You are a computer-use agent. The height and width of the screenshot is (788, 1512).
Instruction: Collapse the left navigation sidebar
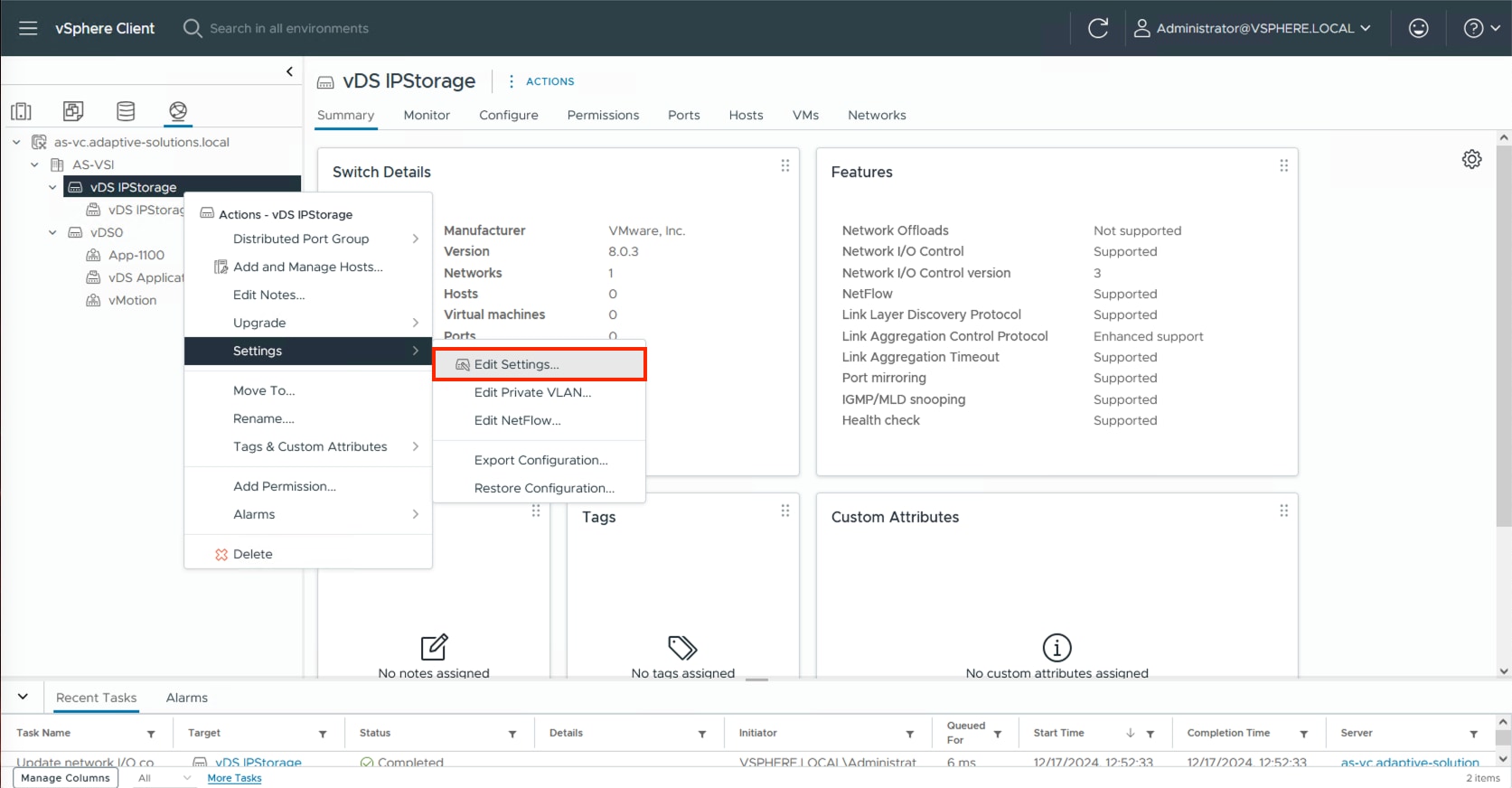[289, 71]
